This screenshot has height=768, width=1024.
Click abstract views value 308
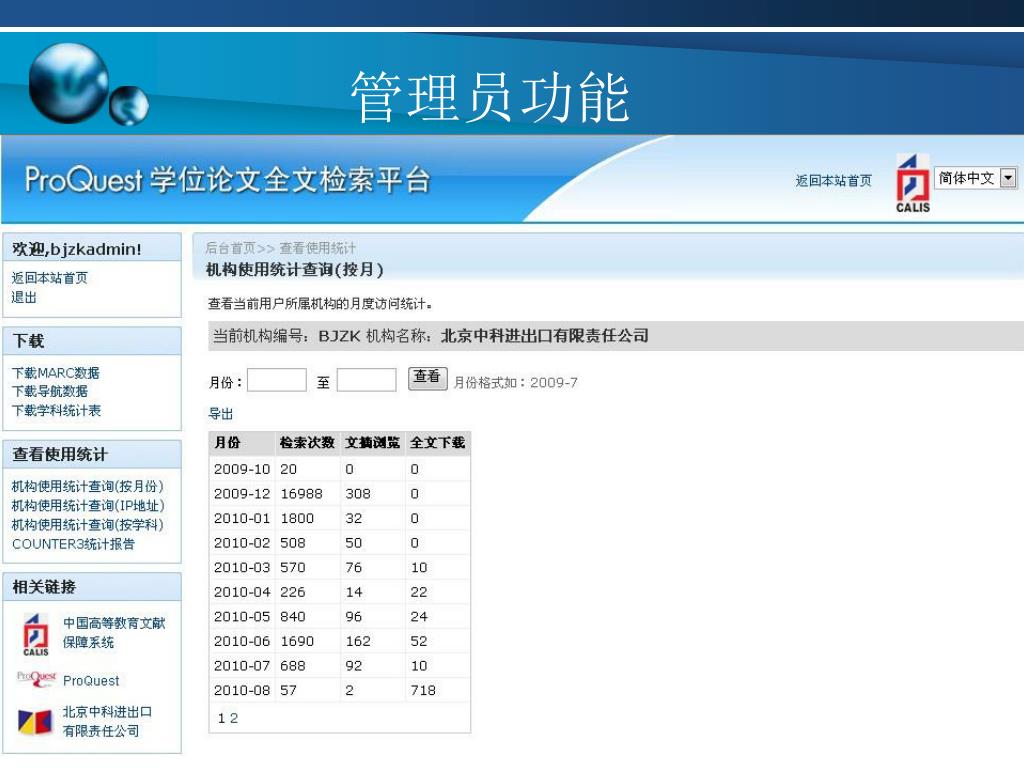(358, 494)
